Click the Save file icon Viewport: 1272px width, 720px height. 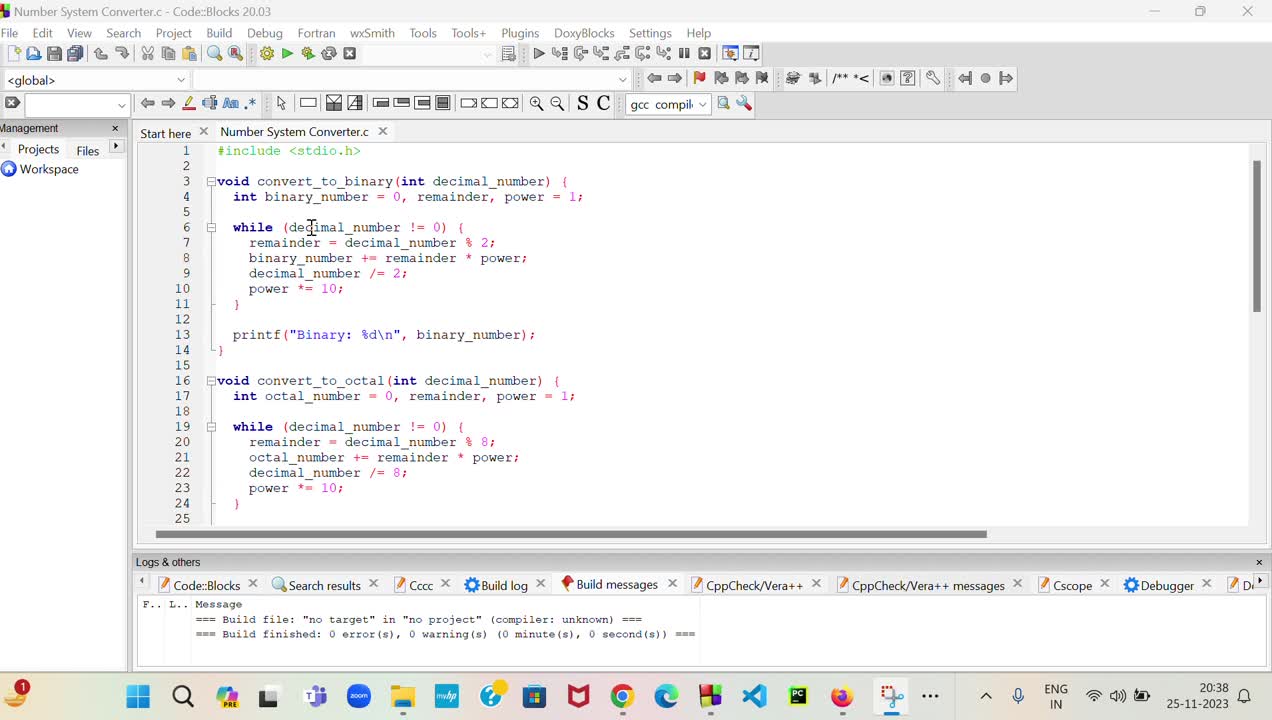(x=54, y=54)
